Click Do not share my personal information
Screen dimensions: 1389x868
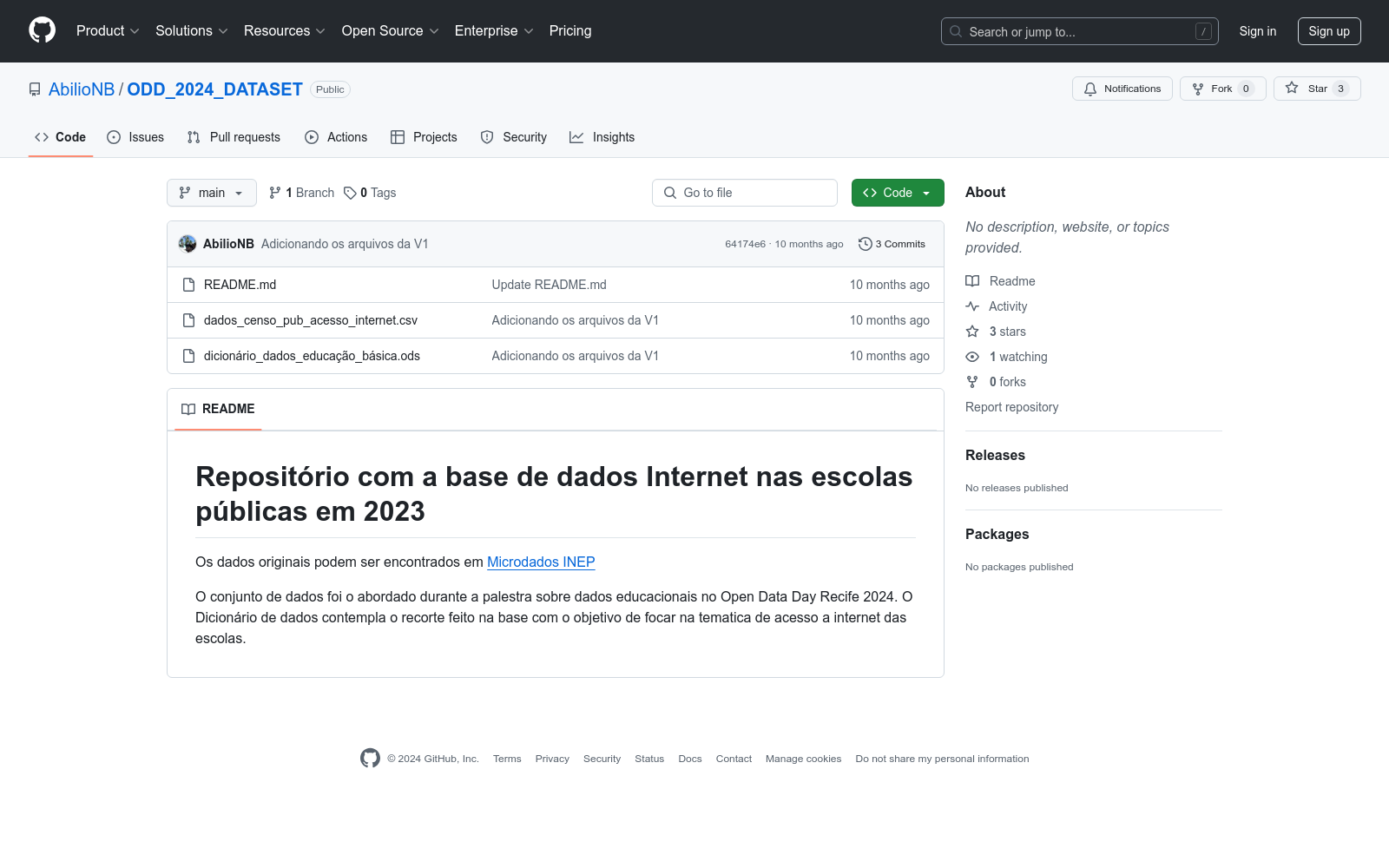[942, 759]
